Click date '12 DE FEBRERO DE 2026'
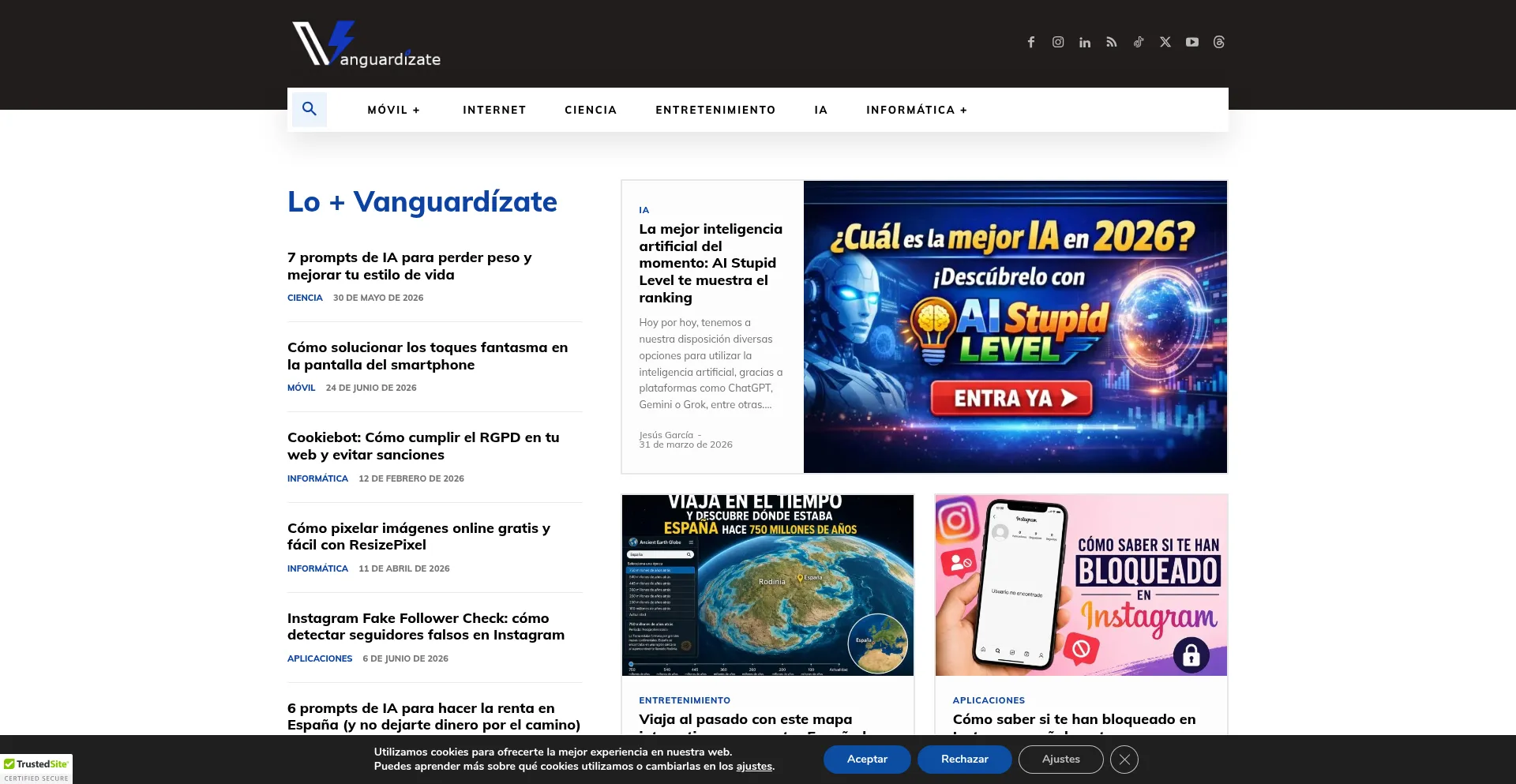Viewport: 1516px width, 784px height. tap(411, 478)
